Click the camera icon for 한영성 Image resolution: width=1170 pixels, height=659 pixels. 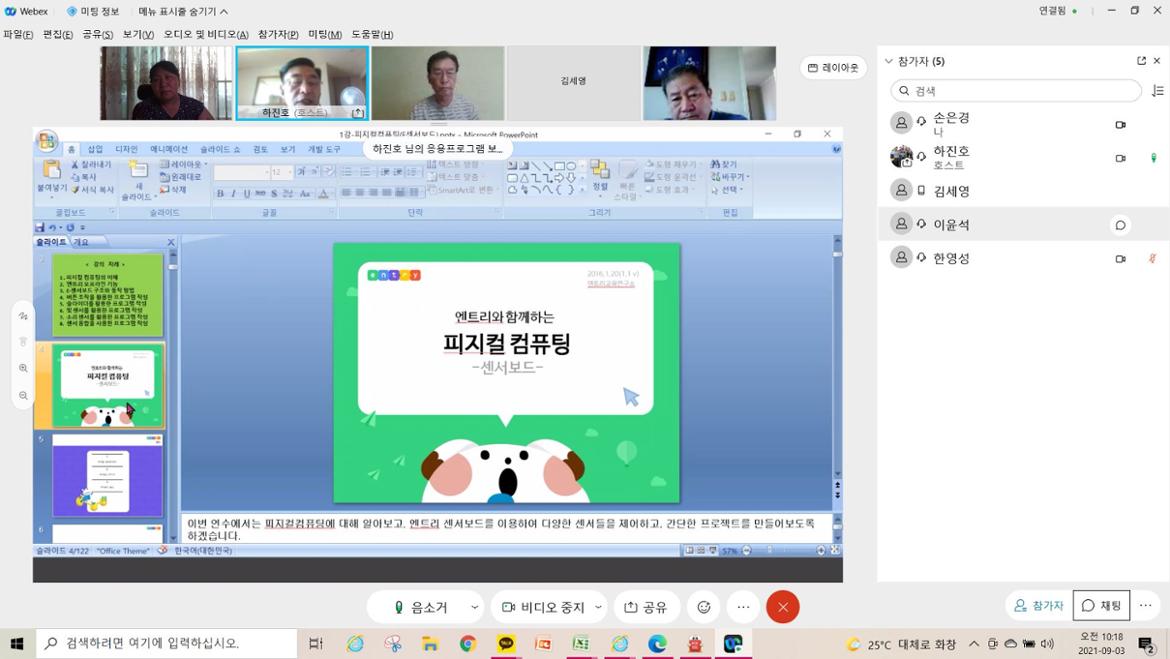pos(1120,258)
